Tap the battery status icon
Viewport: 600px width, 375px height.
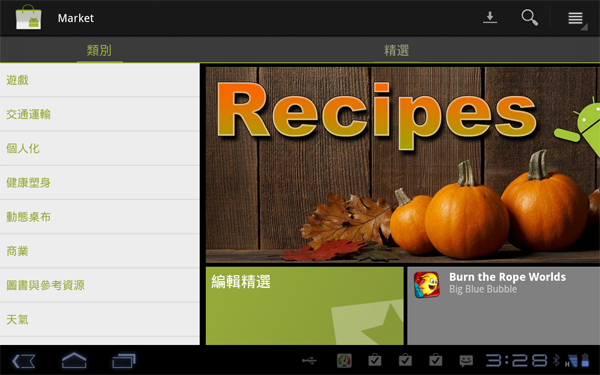585,360
